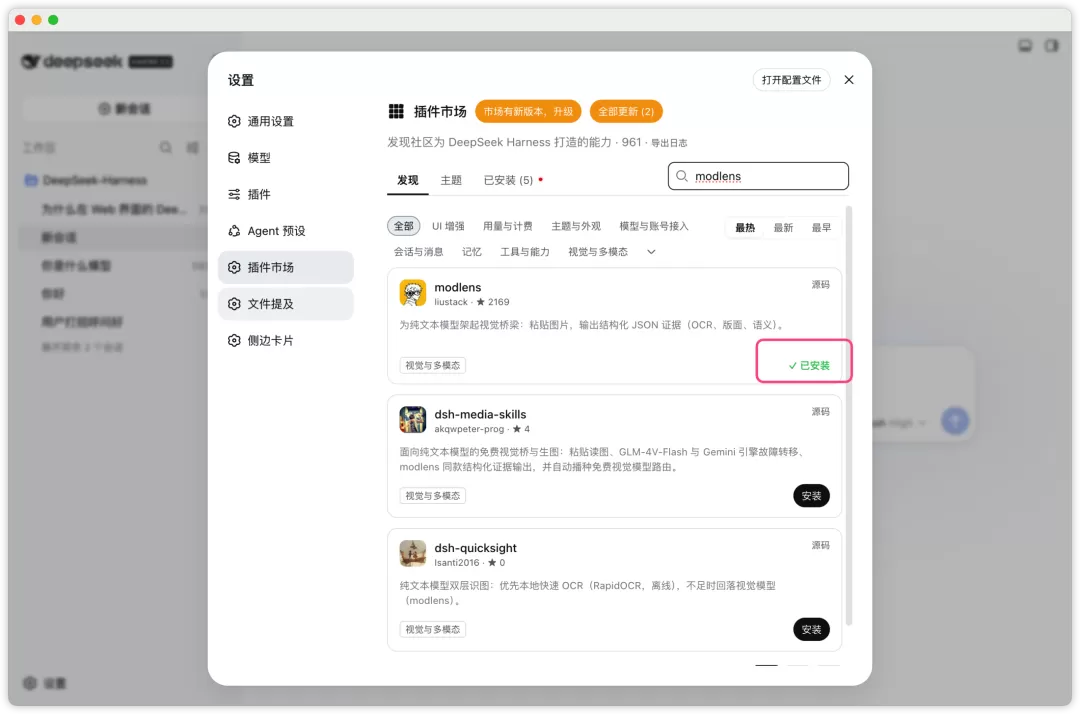Click the dsh-media-skills plugin title
This screenshot has width=1080, height=714.
(x=480, y=414)
